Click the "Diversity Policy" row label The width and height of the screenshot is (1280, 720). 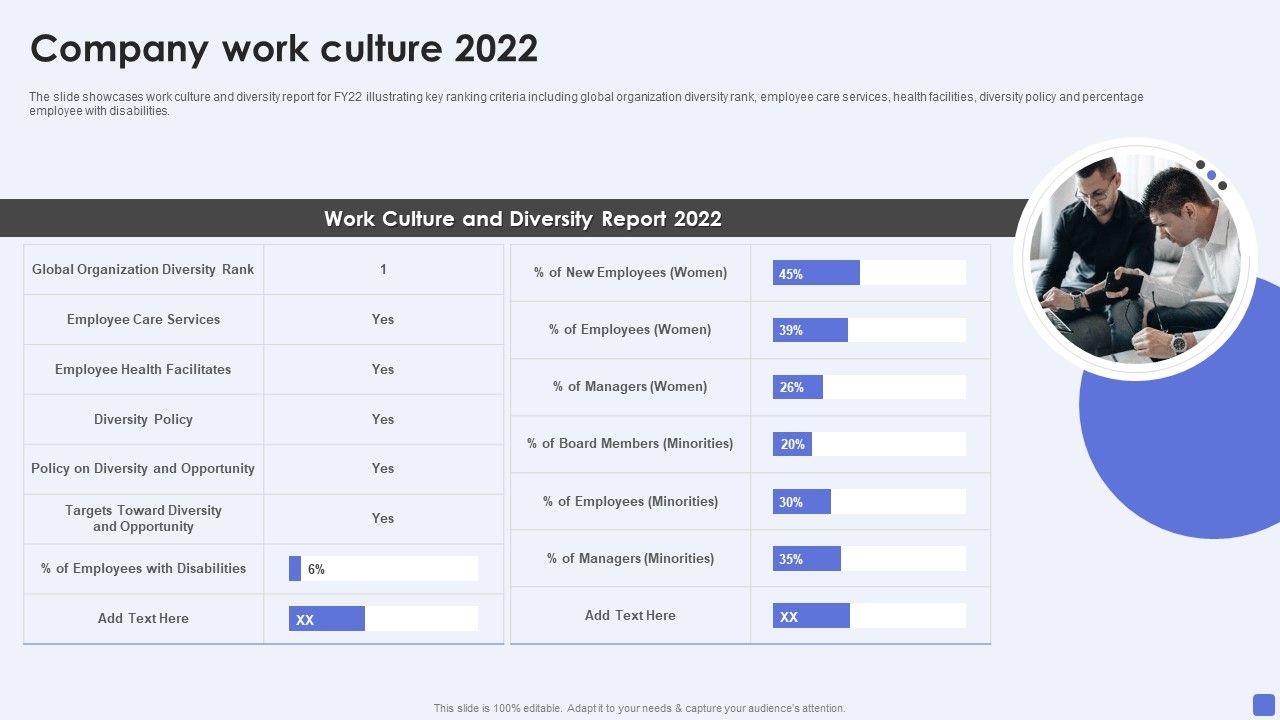(143, 419)
